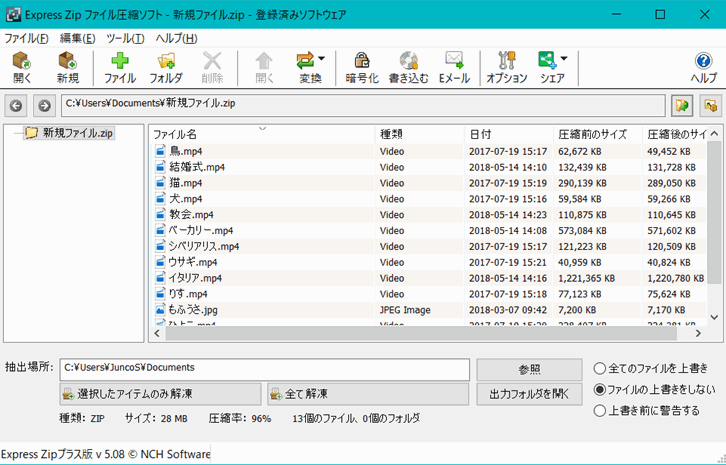Click the archive path address bar
726x465 pixels.
point(363,106)
